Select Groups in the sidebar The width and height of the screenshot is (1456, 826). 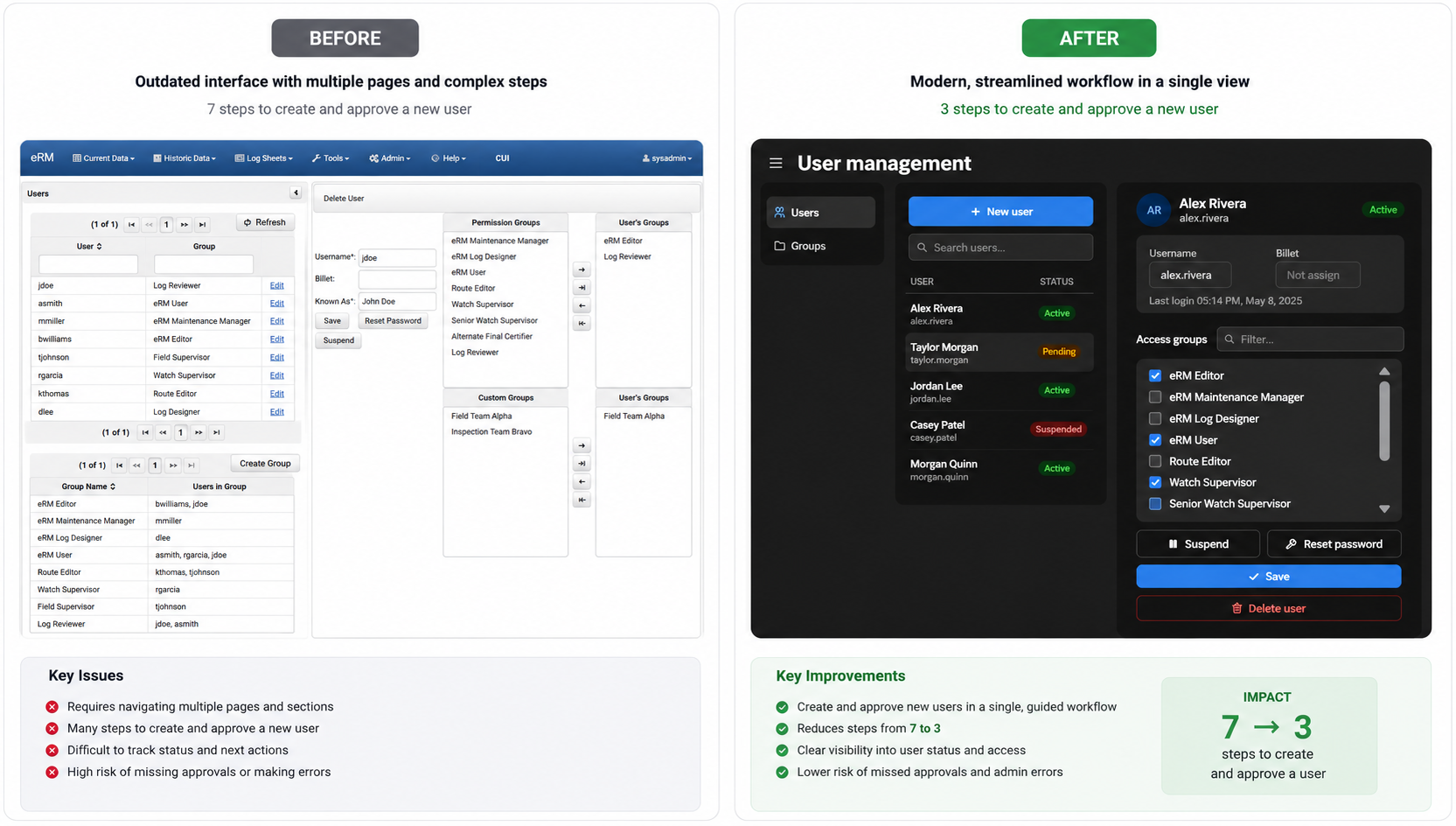pos(820,246)
